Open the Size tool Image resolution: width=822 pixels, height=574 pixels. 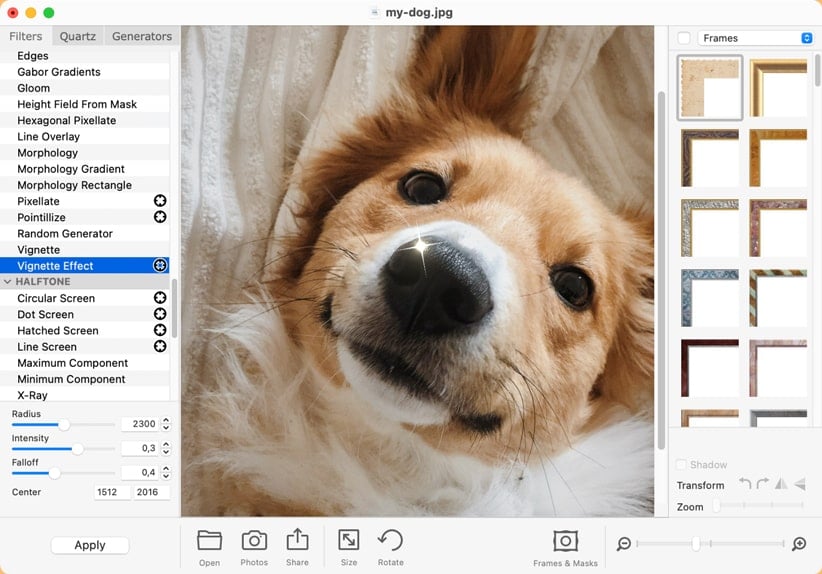(348, 541)
